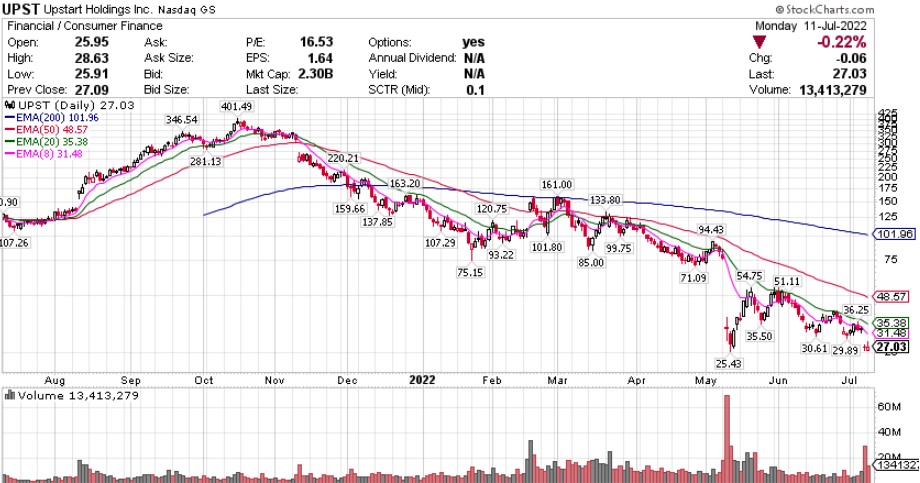
Task: Click the 93.22 price label
Action: (x=500, y=255)
